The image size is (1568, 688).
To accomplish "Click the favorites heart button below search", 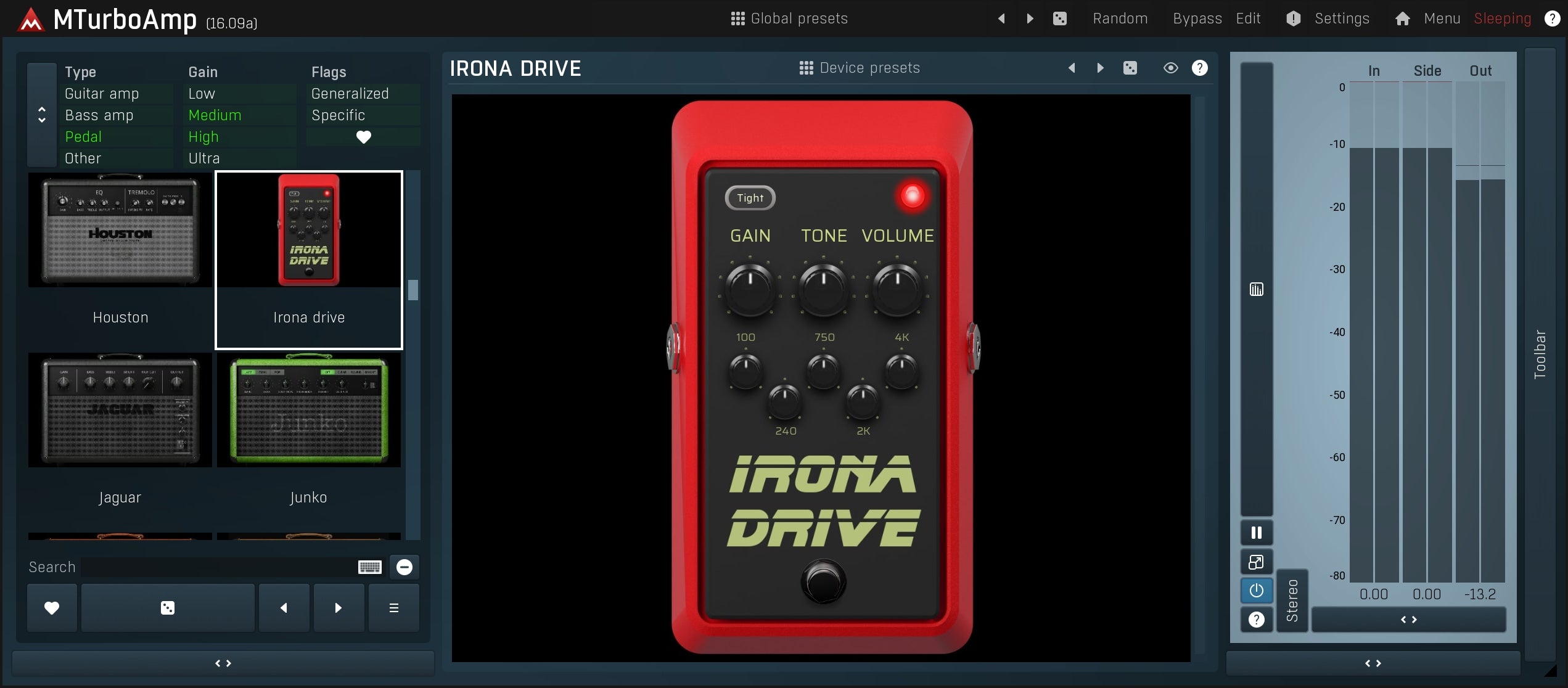I will click(52, 608).
